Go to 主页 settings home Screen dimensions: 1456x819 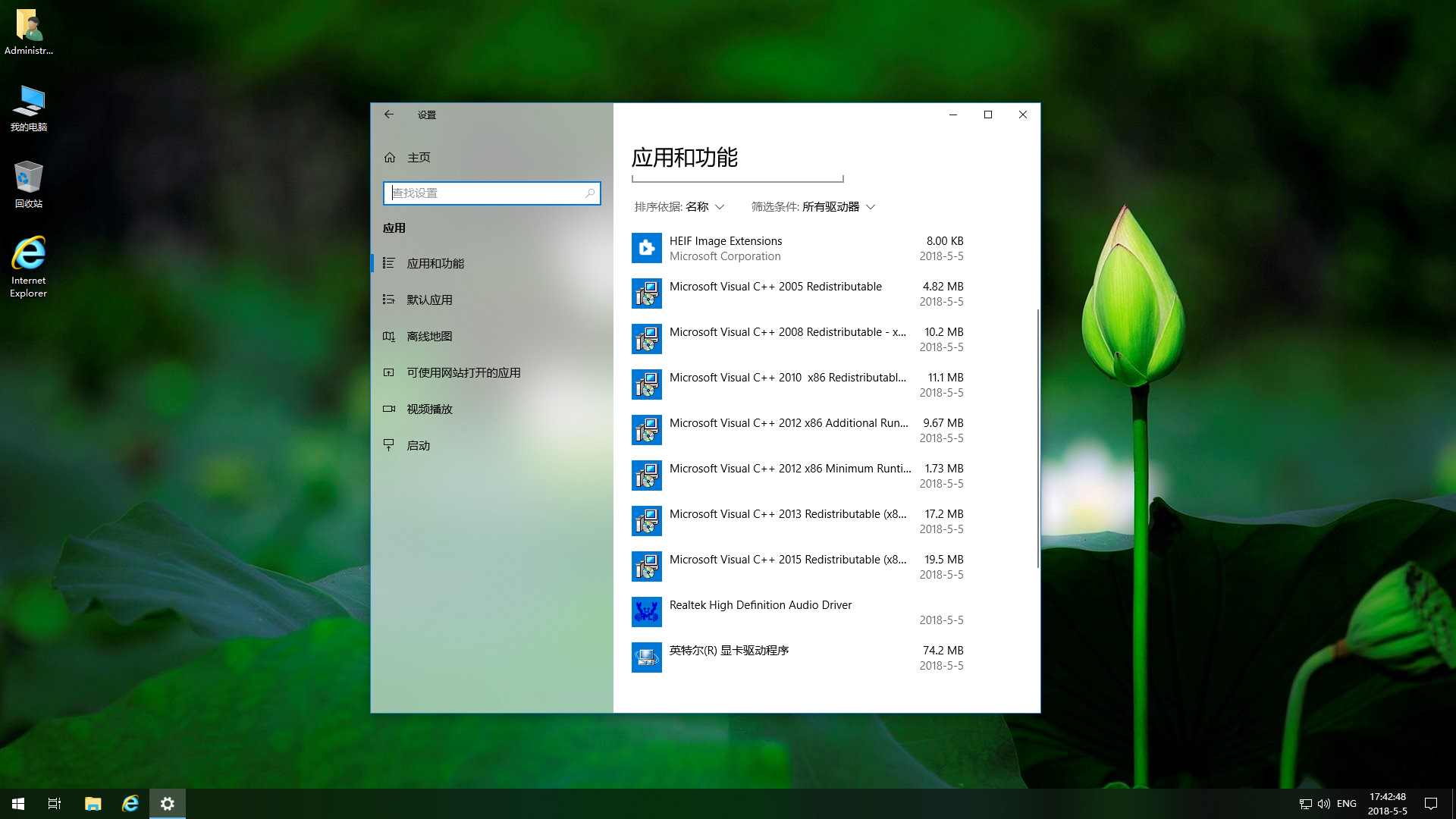point(492,157)
